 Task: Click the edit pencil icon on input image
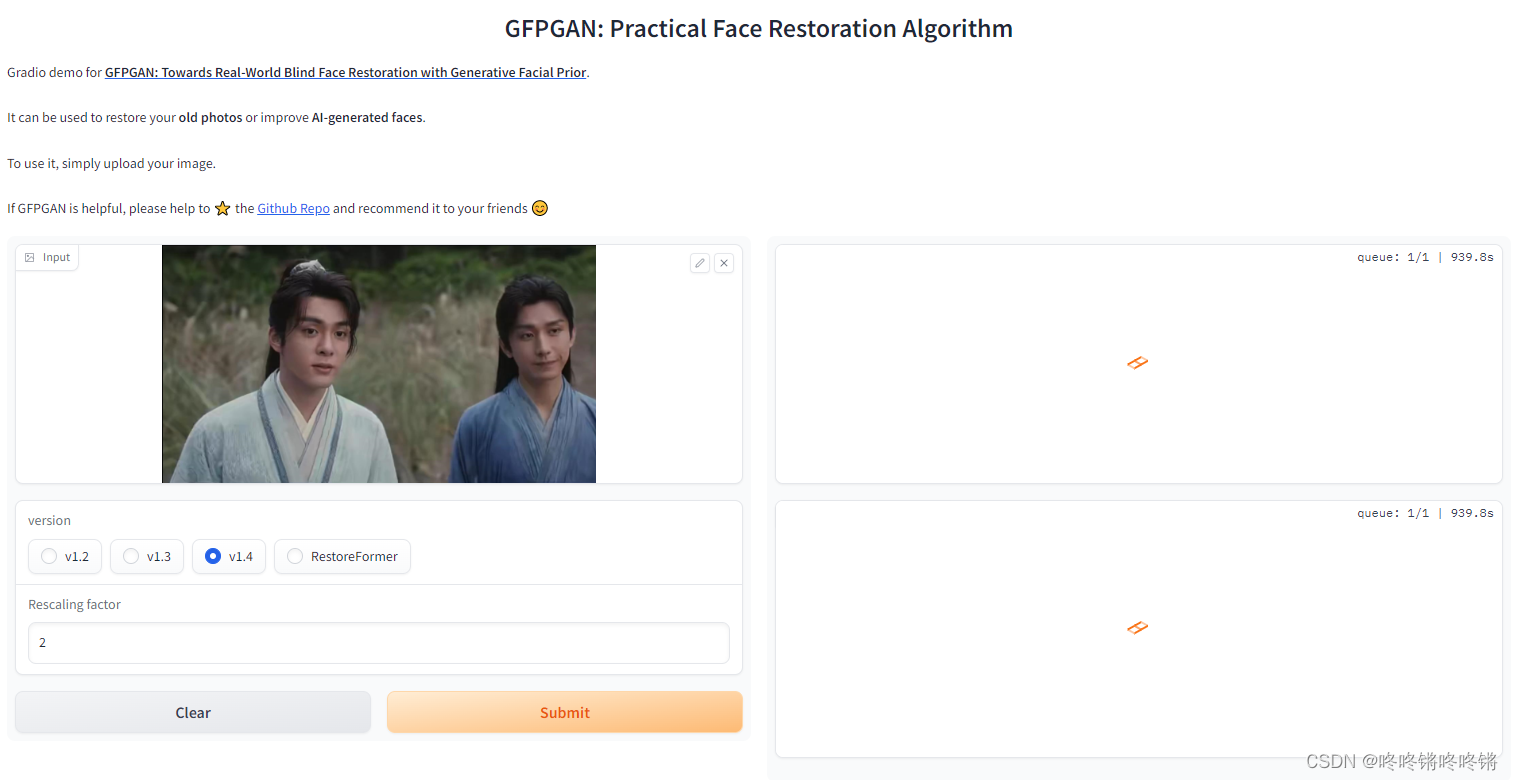700,263
